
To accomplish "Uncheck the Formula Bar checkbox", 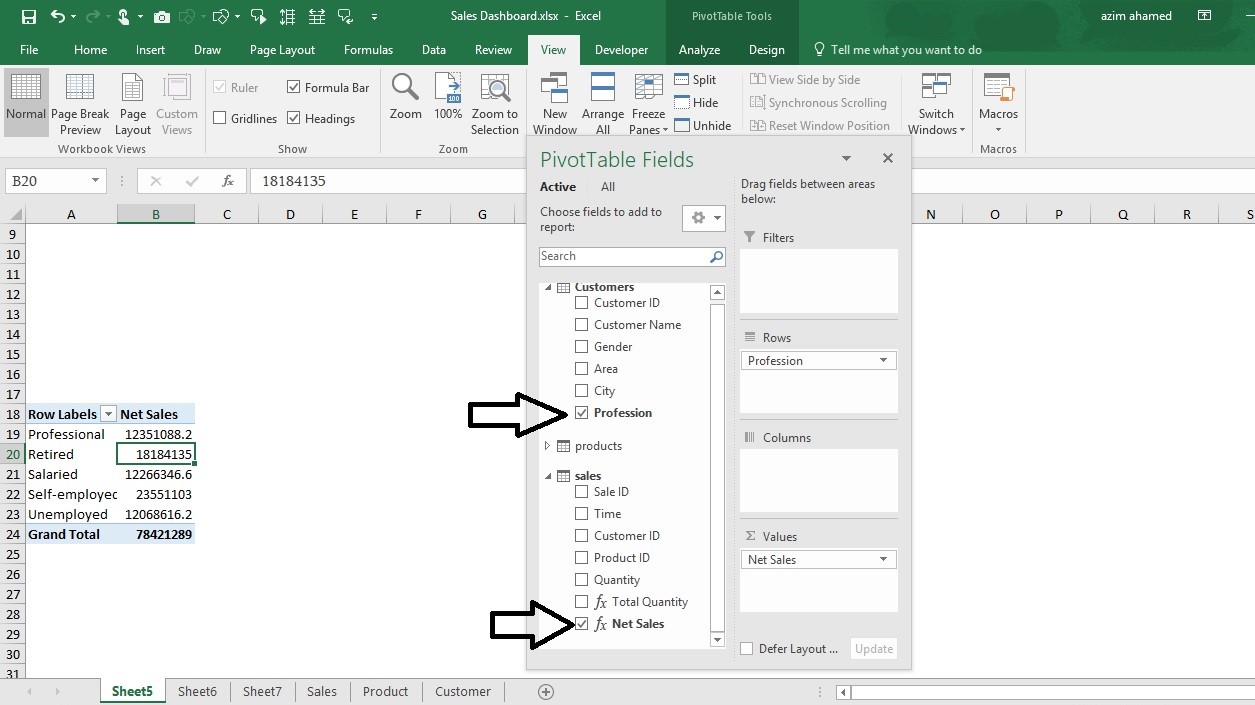I will 293,88.
